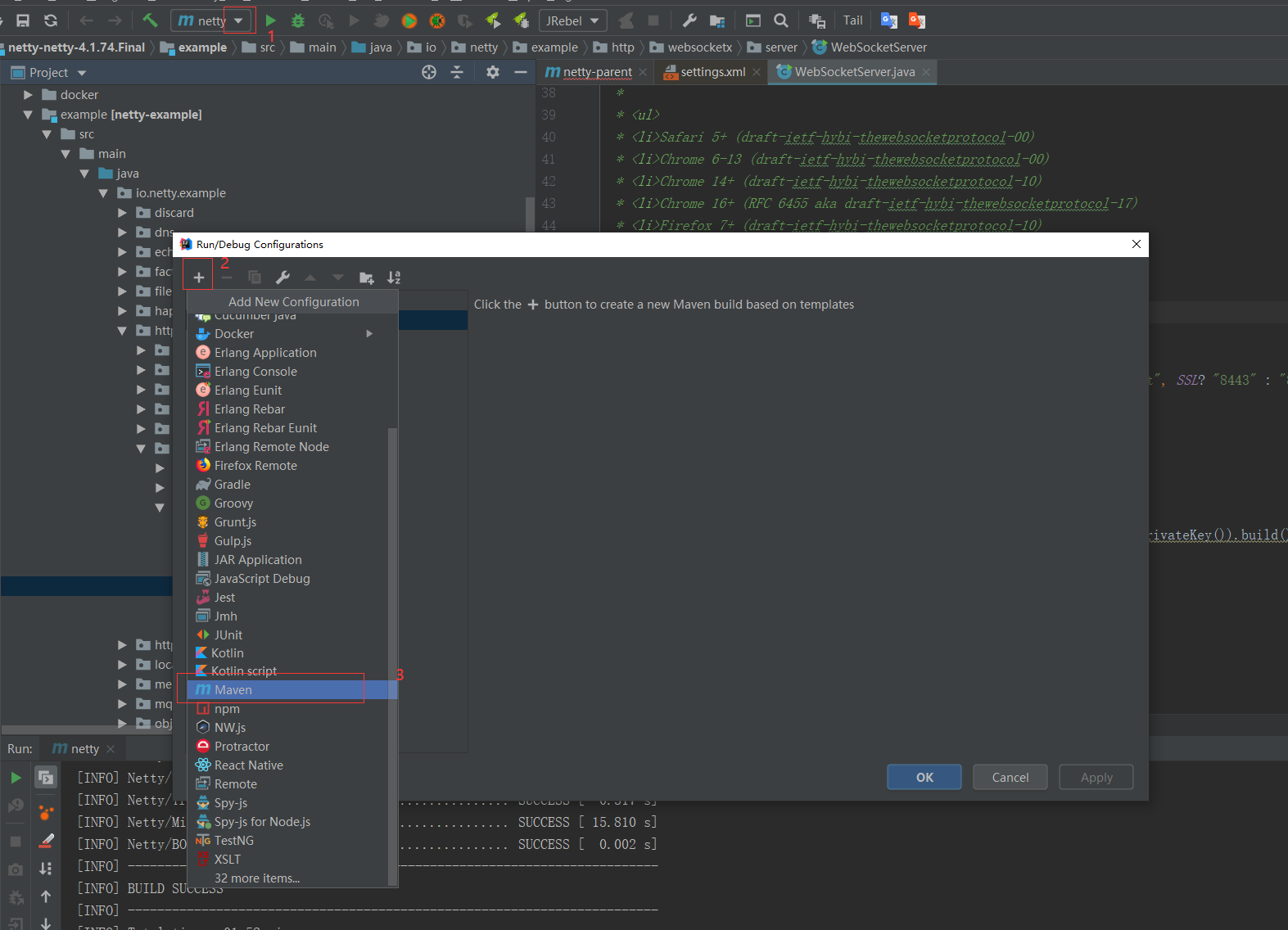The width and height of the screenshot is (1288, 930).
Task: Click the blue Translate icon in toolbar
Action: 889,20
